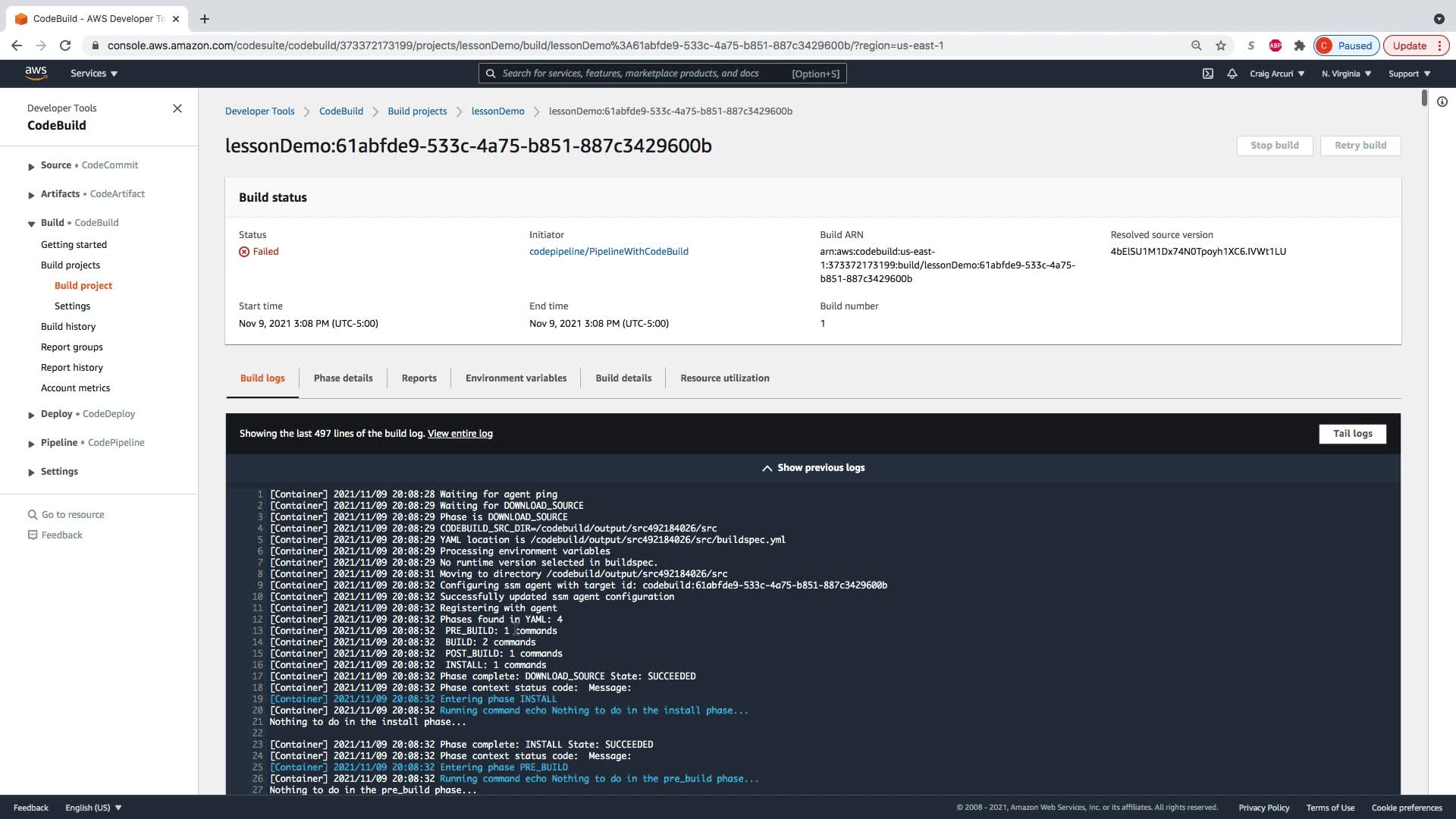Open the Services dropdown menu

point(94,74)
